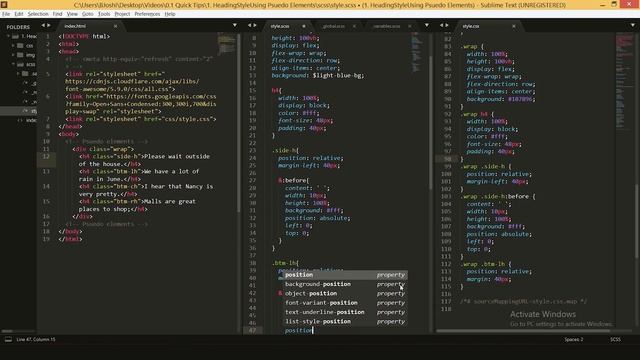
Task: Click next-tab arrow beside style.scss tab
Action: (256, 25)
